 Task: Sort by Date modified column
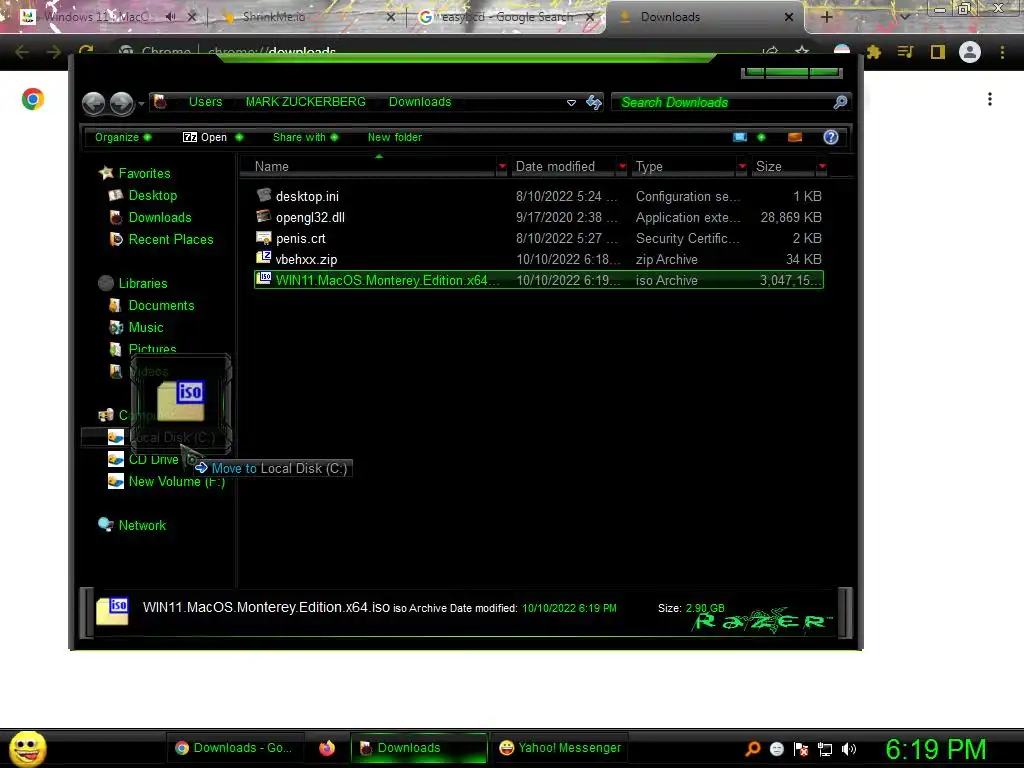coord(563,167)
